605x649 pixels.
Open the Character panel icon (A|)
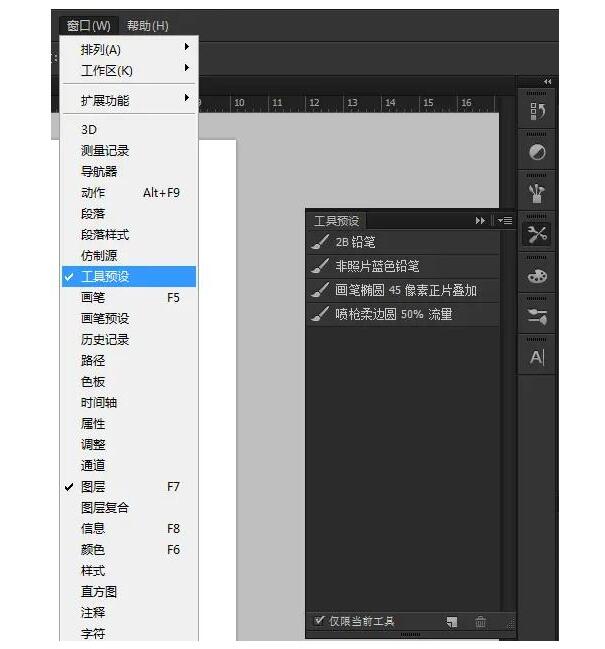537,357
